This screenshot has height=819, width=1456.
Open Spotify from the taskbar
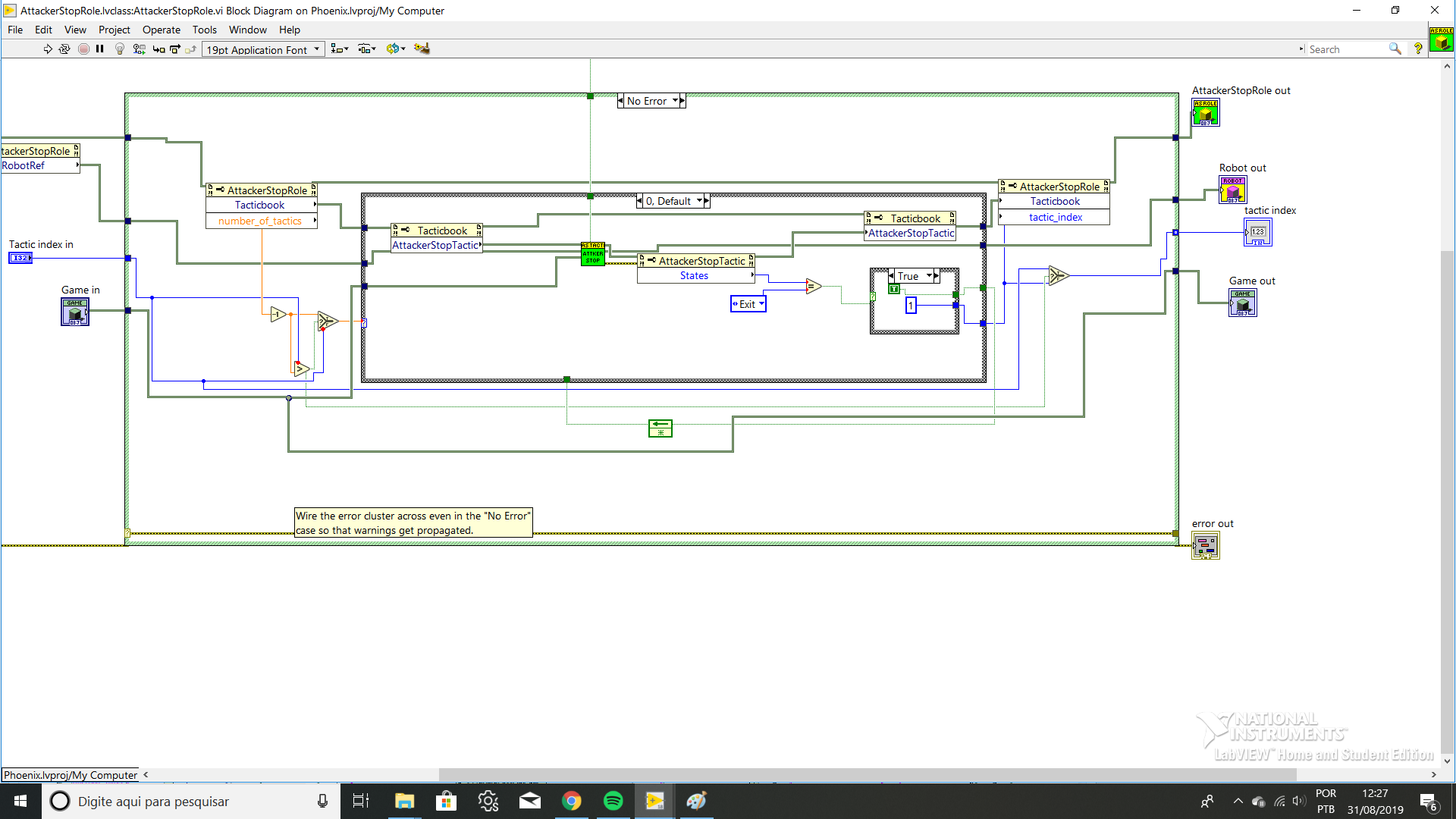pos(613,801)
